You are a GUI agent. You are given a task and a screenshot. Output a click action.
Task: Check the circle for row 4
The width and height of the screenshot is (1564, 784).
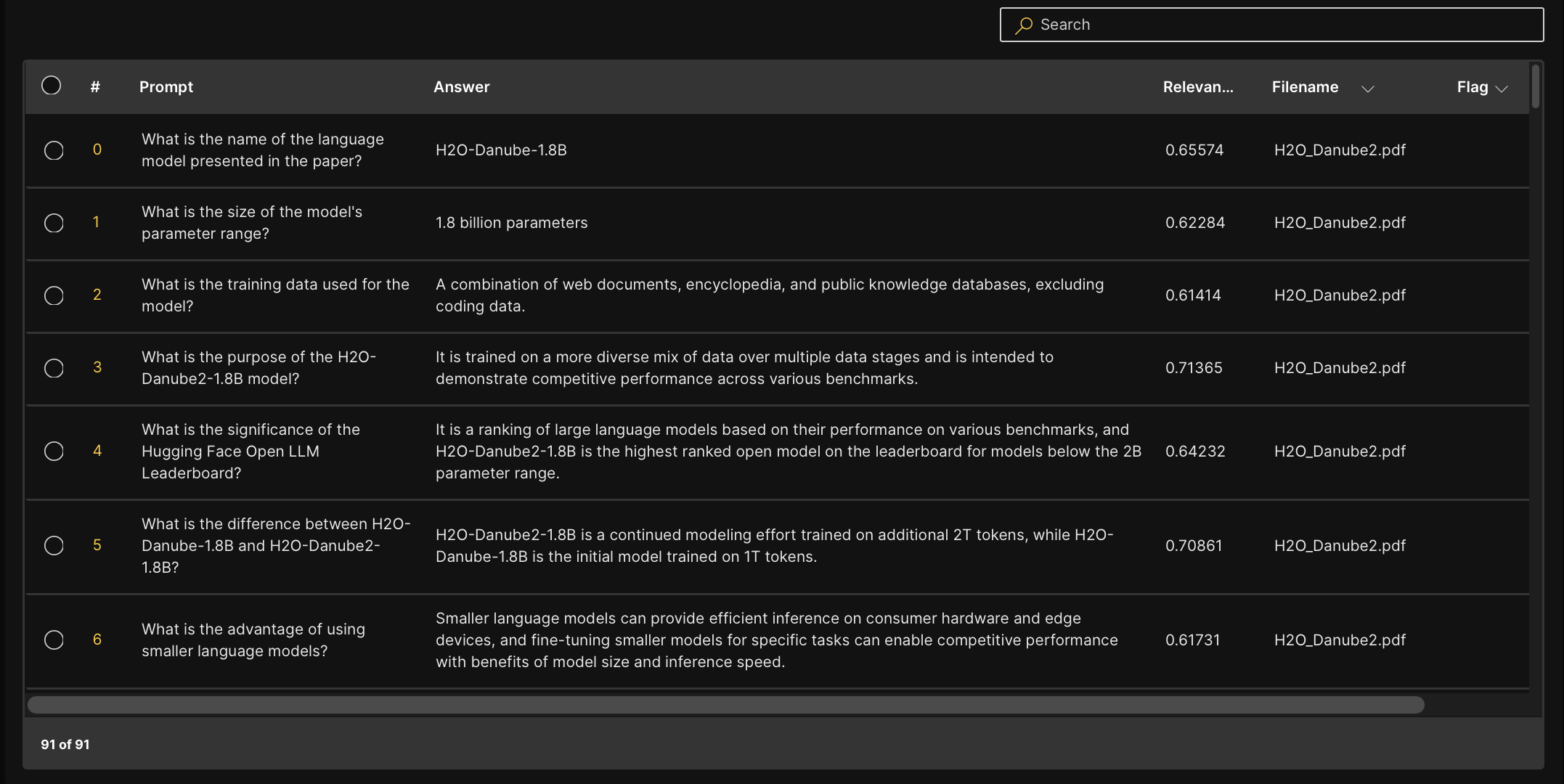click(54, 451)
